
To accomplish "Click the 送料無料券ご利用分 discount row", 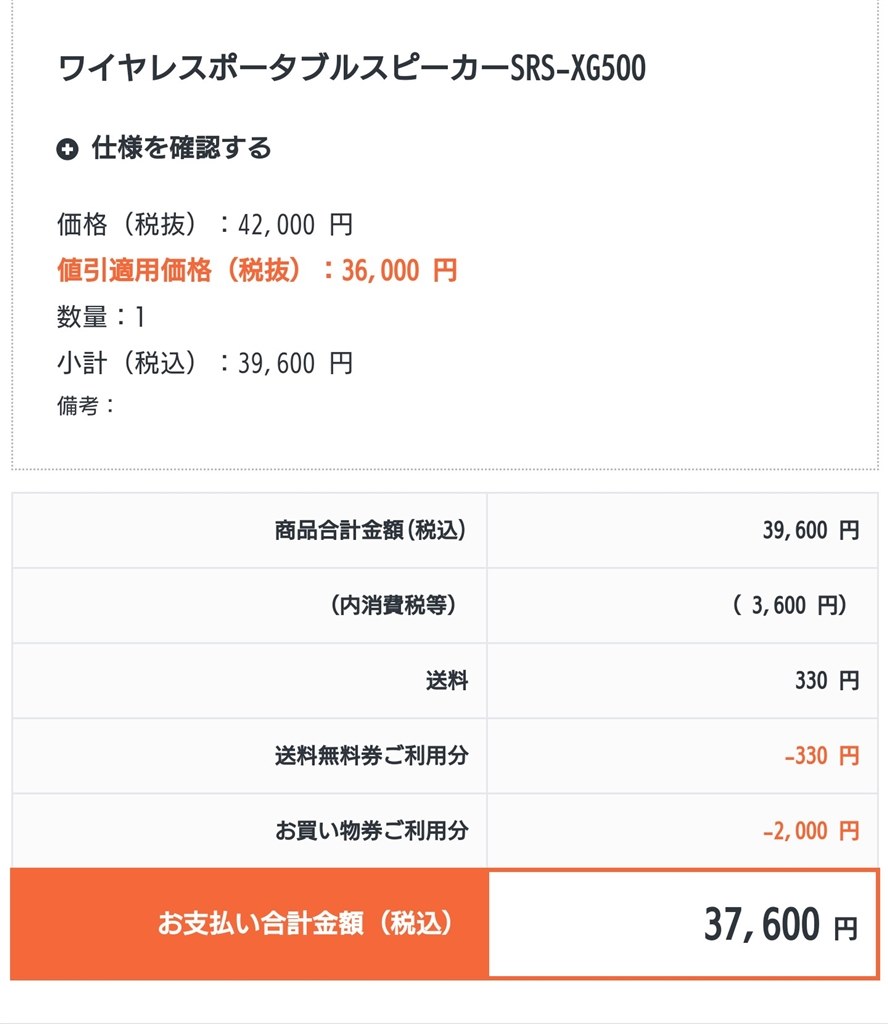I will click(444, 756).
